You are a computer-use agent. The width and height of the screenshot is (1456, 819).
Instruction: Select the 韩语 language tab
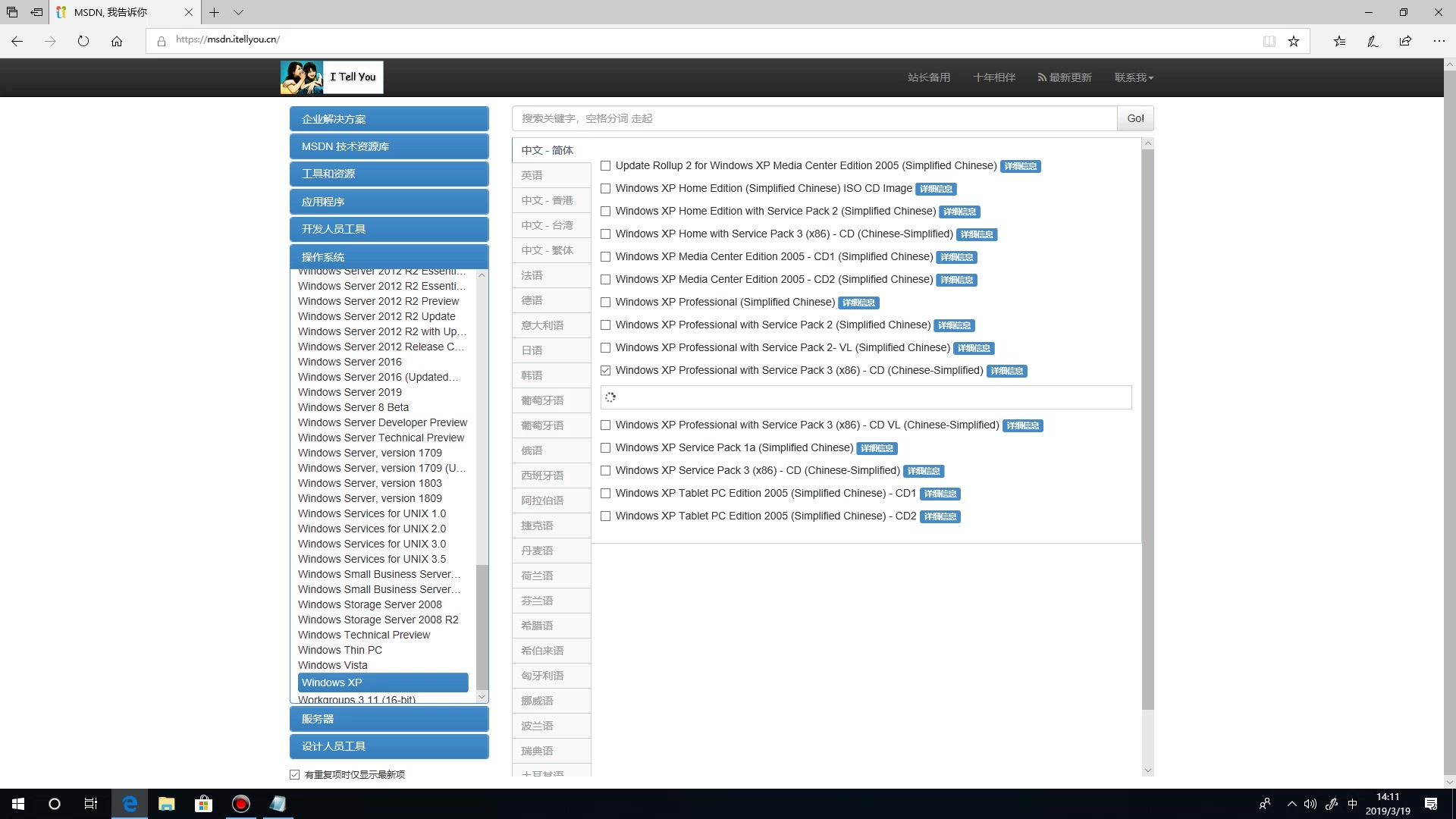[551, 375]
